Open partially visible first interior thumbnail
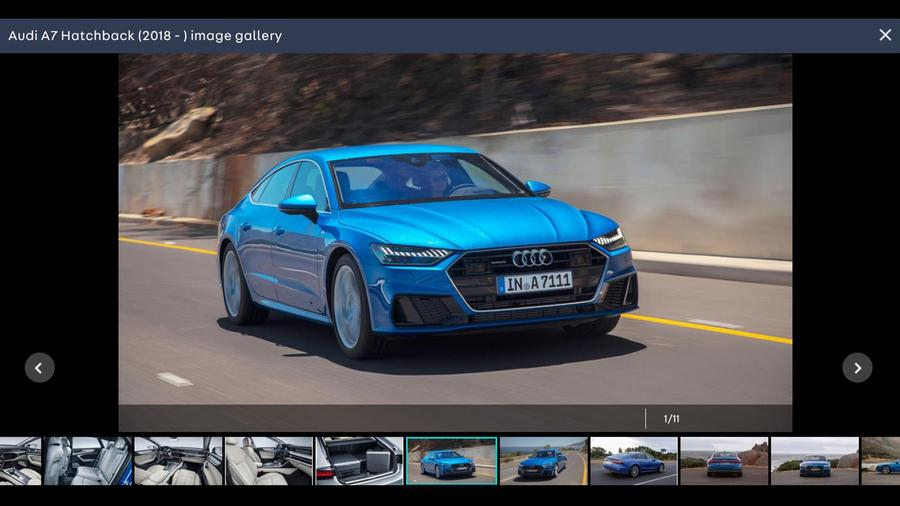 [x=21, y=461]
